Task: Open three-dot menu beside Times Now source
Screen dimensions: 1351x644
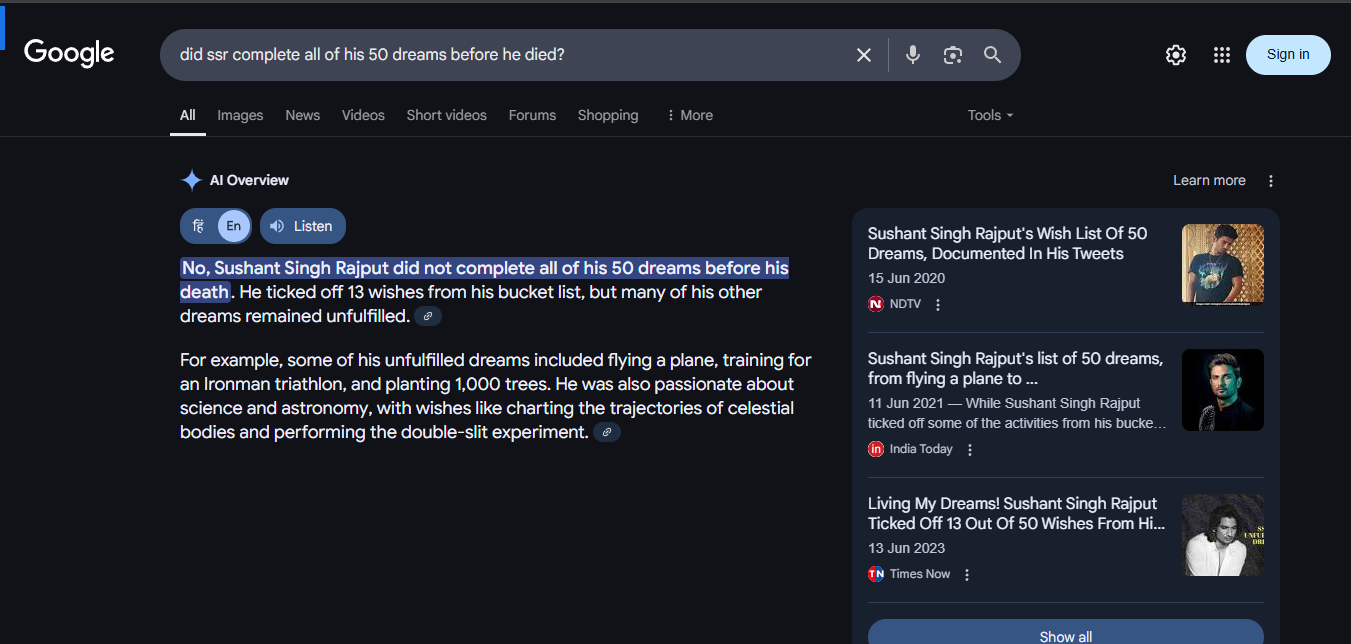Action: [966, 575]
